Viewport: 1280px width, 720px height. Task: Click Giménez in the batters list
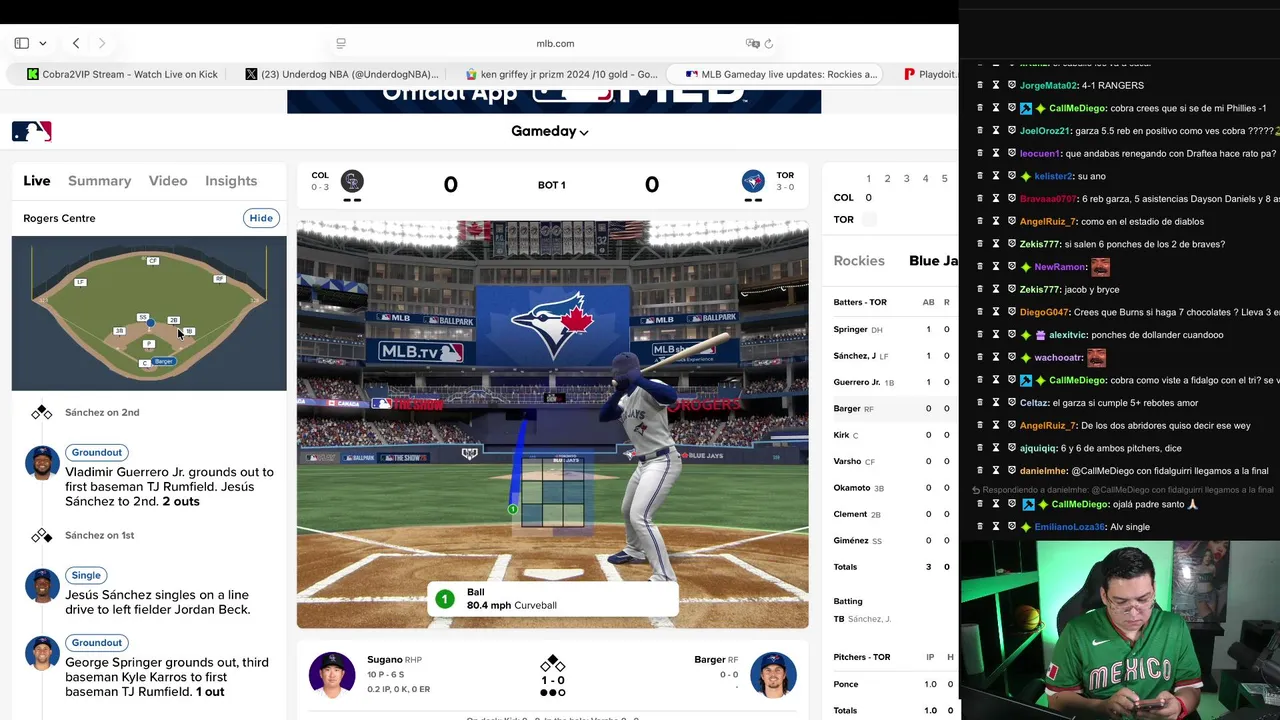tap(850, 540)
